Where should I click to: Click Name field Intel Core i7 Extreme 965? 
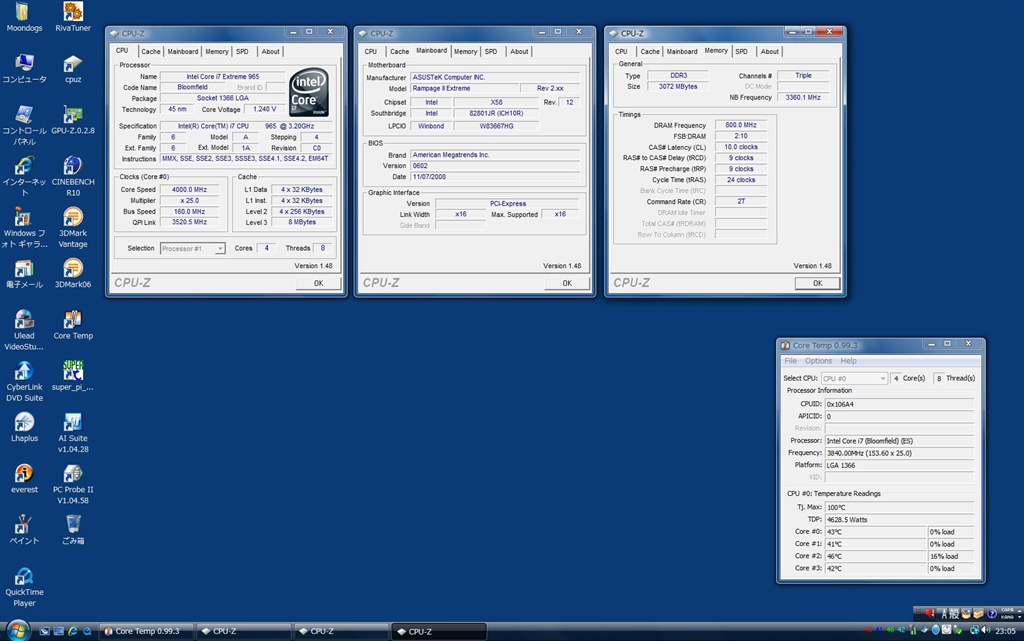point(223,76)
